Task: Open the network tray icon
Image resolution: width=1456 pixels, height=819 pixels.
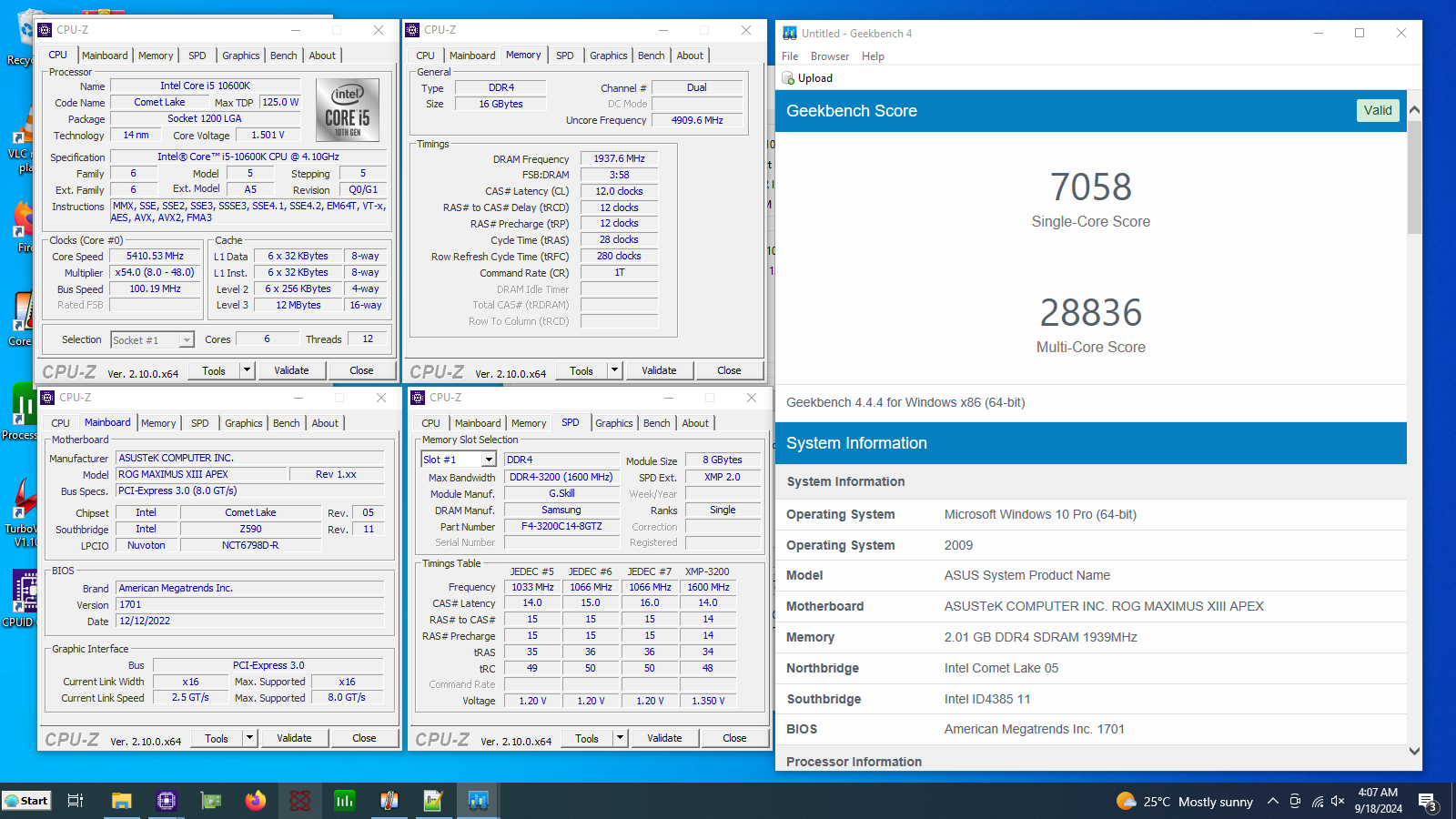Action: tap(1317, 802)
